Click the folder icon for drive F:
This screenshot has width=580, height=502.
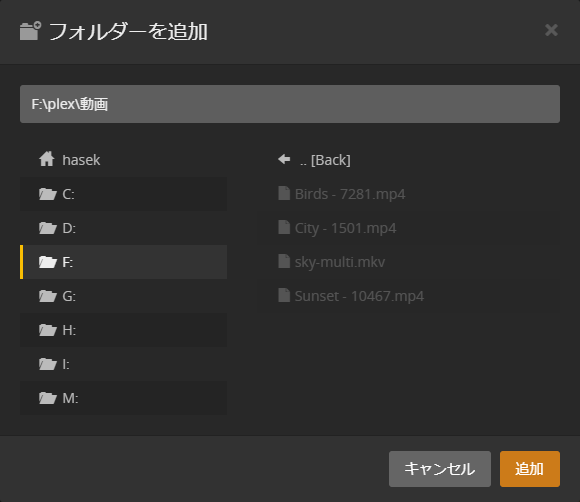point(48,262)
